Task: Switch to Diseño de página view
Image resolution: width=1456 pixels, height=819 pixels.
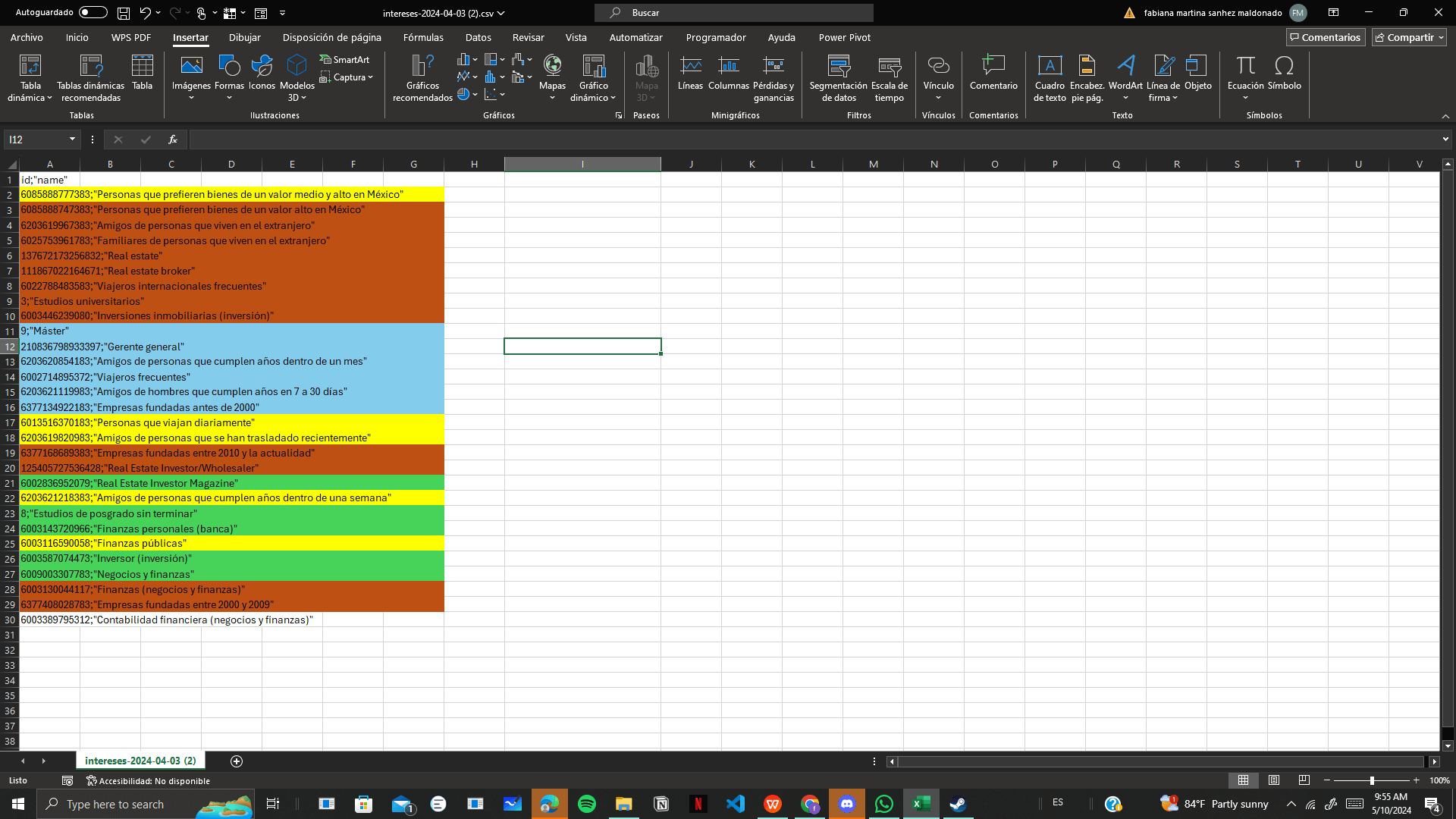Action: [1274, 780]
